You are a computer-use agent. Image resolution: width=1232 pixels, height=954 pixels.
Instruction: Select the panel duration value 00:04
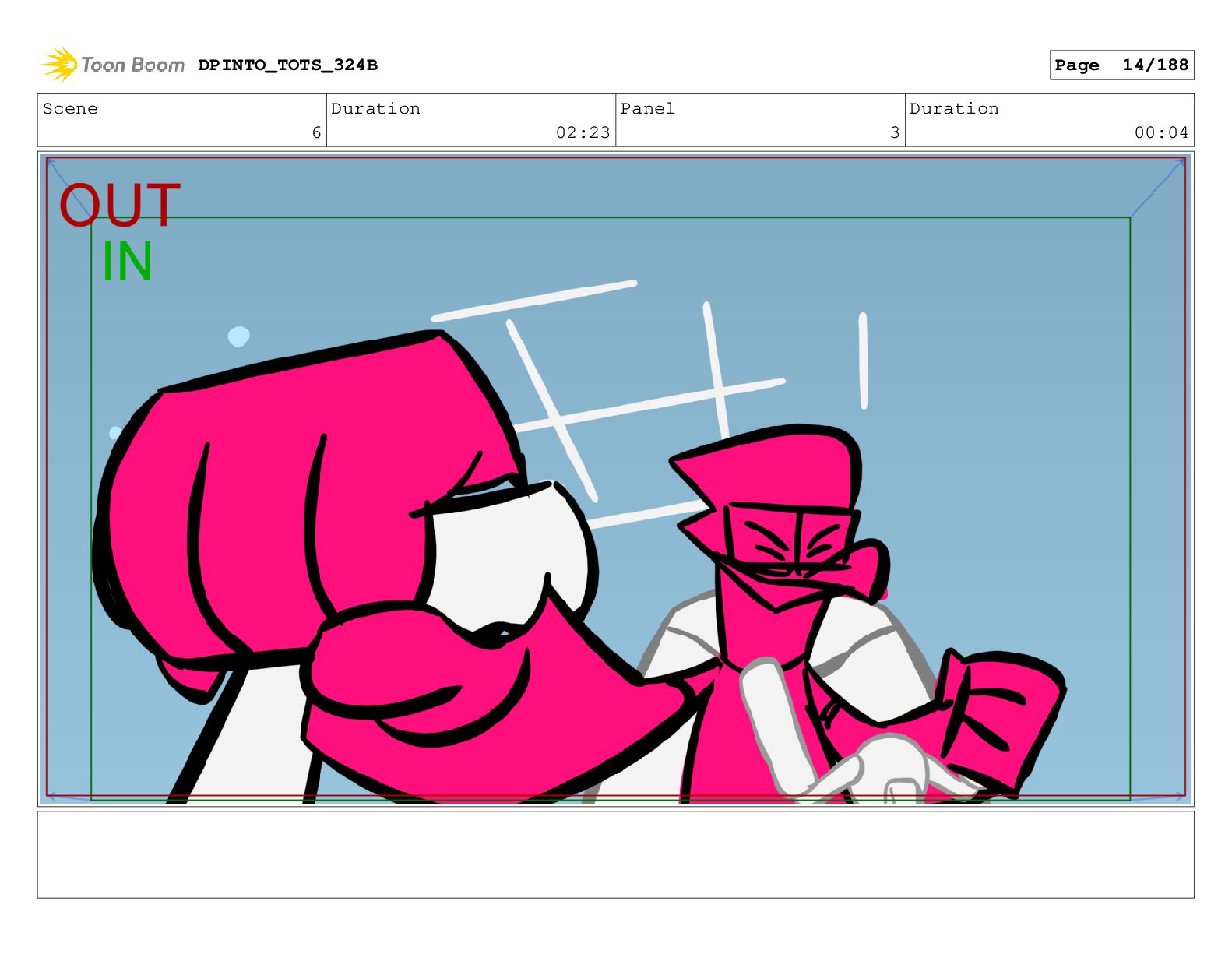click(1161, 133)
